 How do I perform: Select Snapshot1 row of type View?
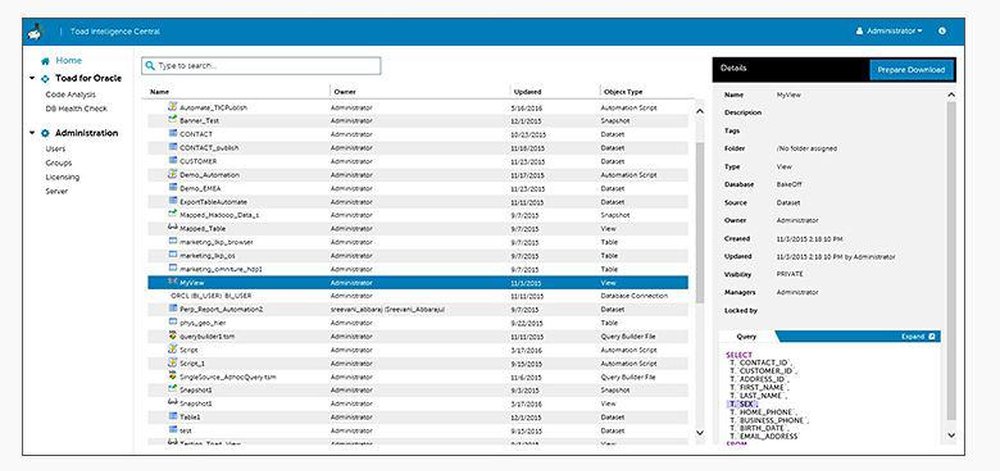[x=418, y=403]
